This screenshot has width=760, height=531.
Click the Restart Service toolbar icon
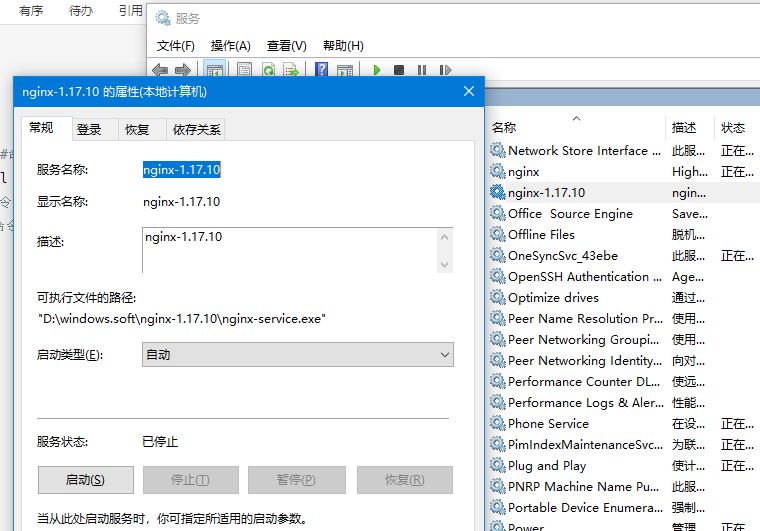(445, 70)
